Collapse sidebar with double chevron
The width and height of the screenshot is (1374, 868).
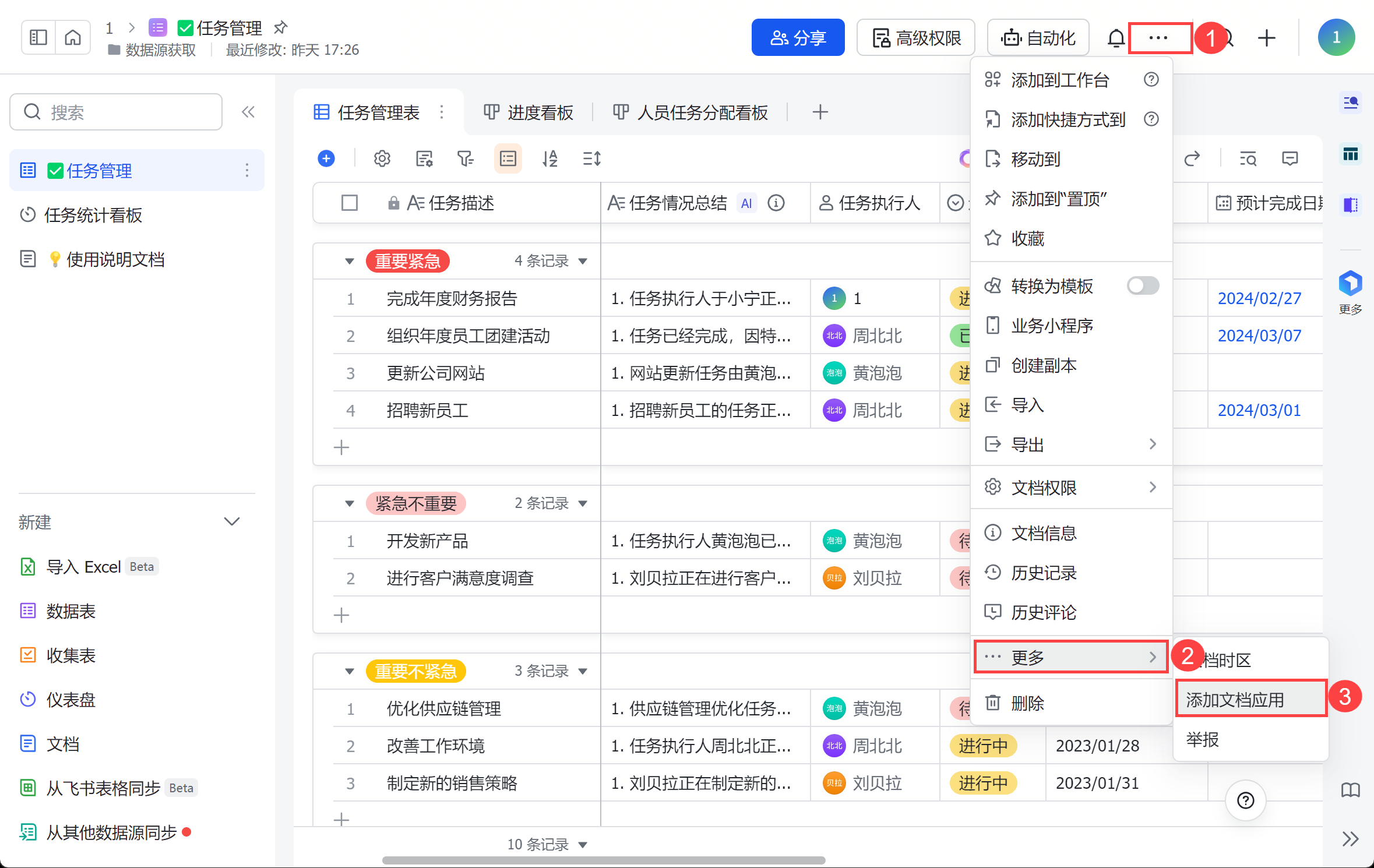(x=248, y=112)
